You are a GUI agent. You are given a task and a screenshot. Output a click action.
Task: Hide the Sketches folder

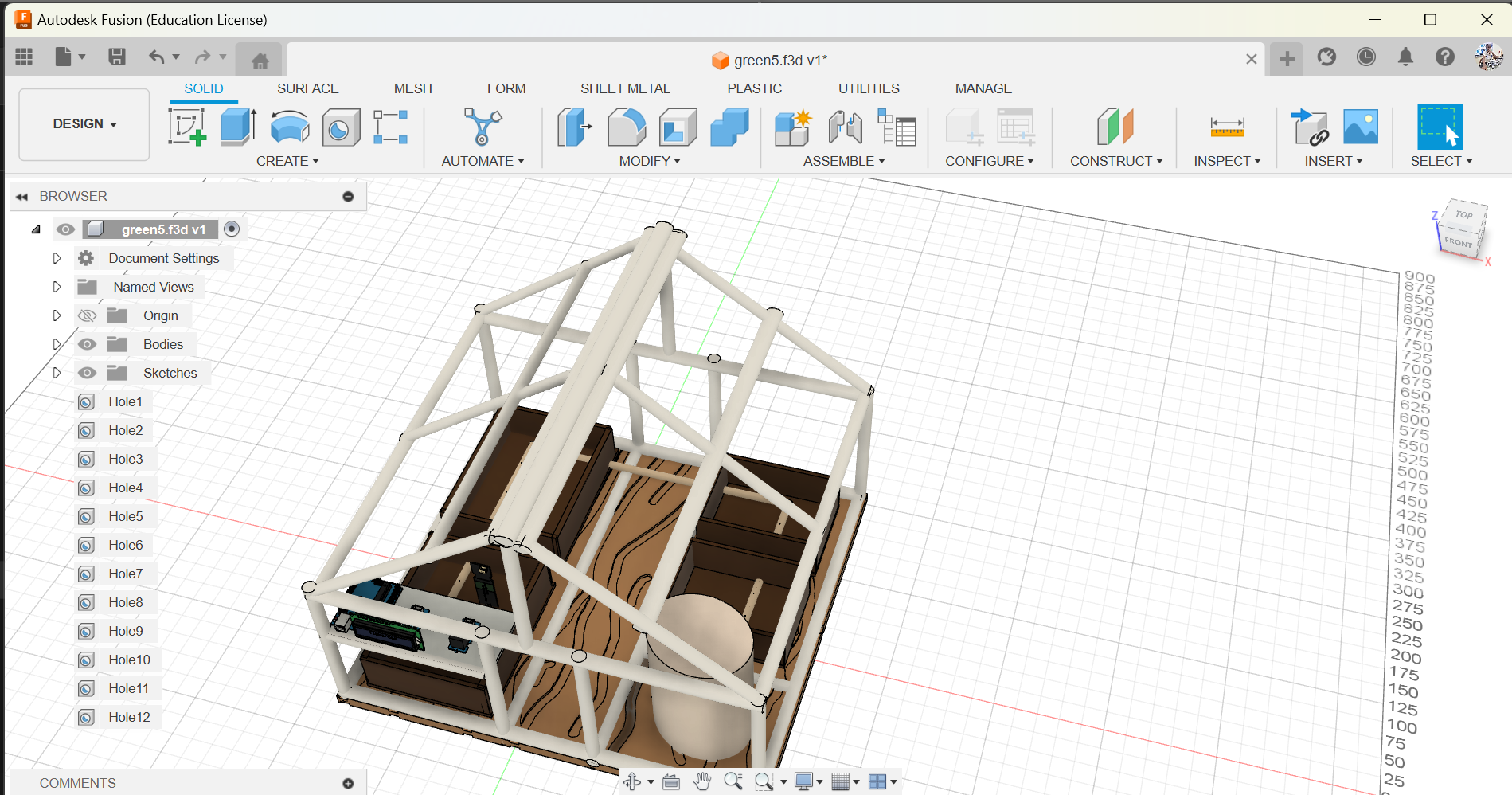click(x=87, y=373)
